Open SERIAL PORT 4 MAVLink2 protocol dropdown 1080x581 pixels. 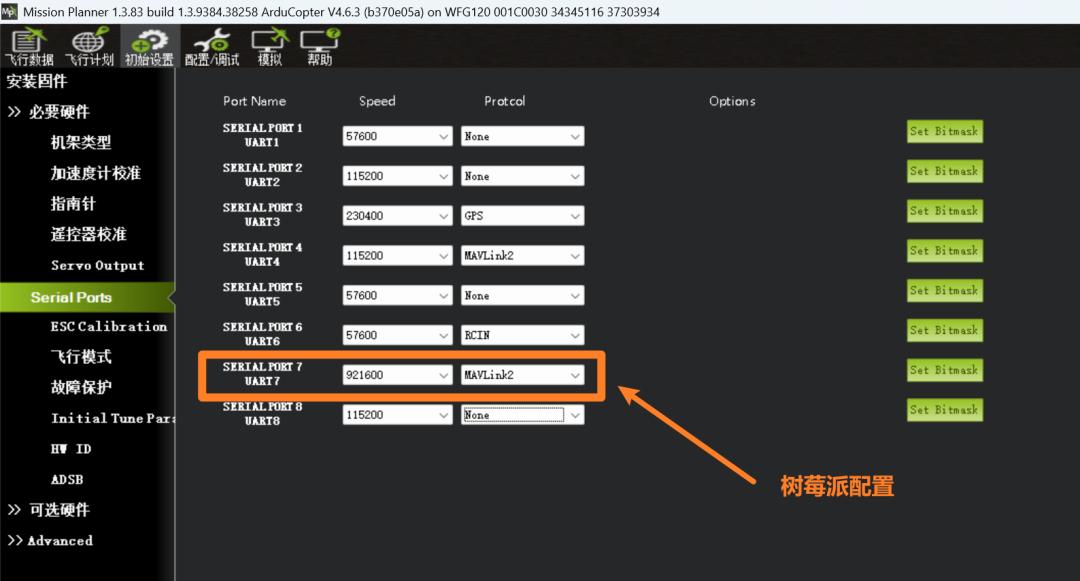click(522, 255)
